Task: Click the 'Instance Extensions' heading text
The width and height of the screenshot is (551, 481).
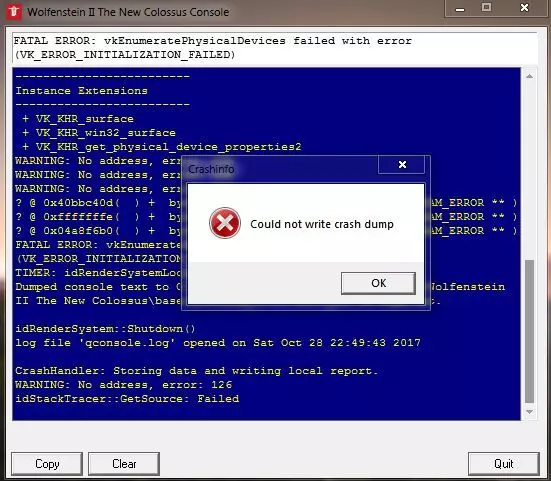Action: coord(82,91)
